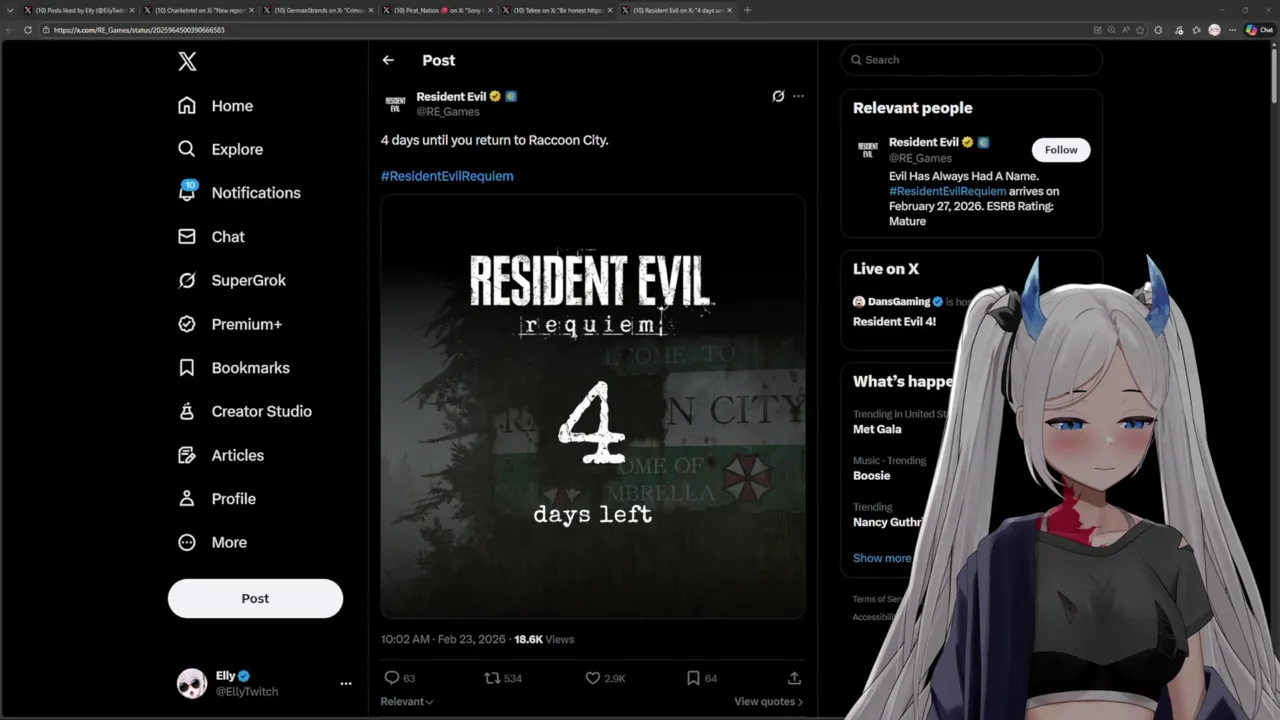This screenshot has height=720, width=1280.
Task: Expand the More menu in the sidebar
Action: (x=212, y=542)
